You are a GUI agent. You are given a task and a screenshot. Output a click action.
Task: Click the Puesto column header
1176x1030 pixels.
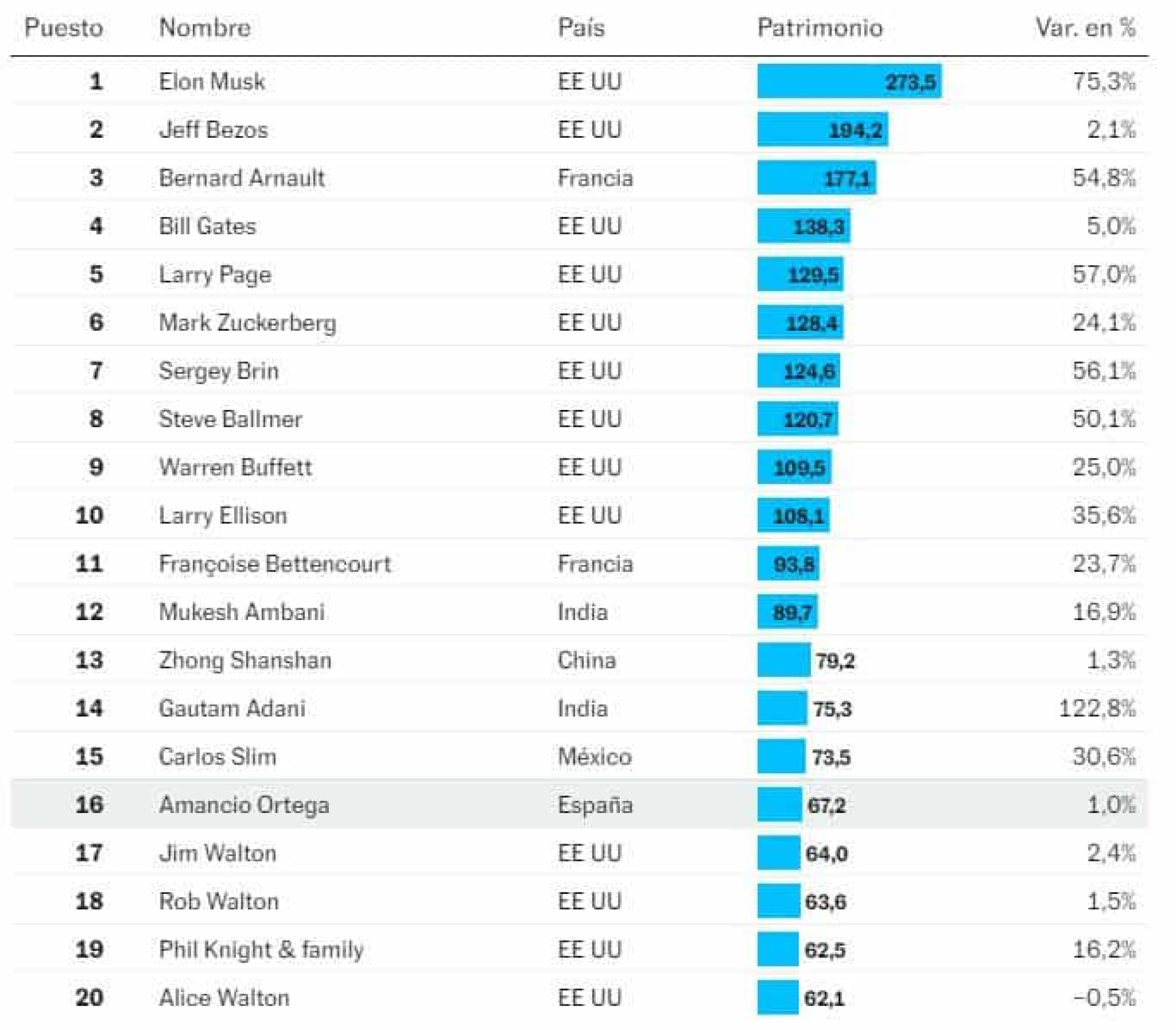click(64, 28)
